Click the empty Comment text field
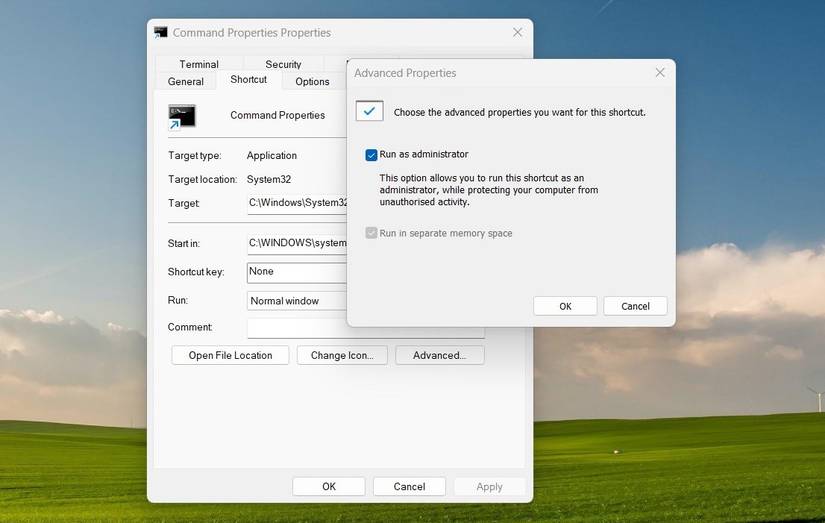The image size is (825, 523). pos(296,328)
